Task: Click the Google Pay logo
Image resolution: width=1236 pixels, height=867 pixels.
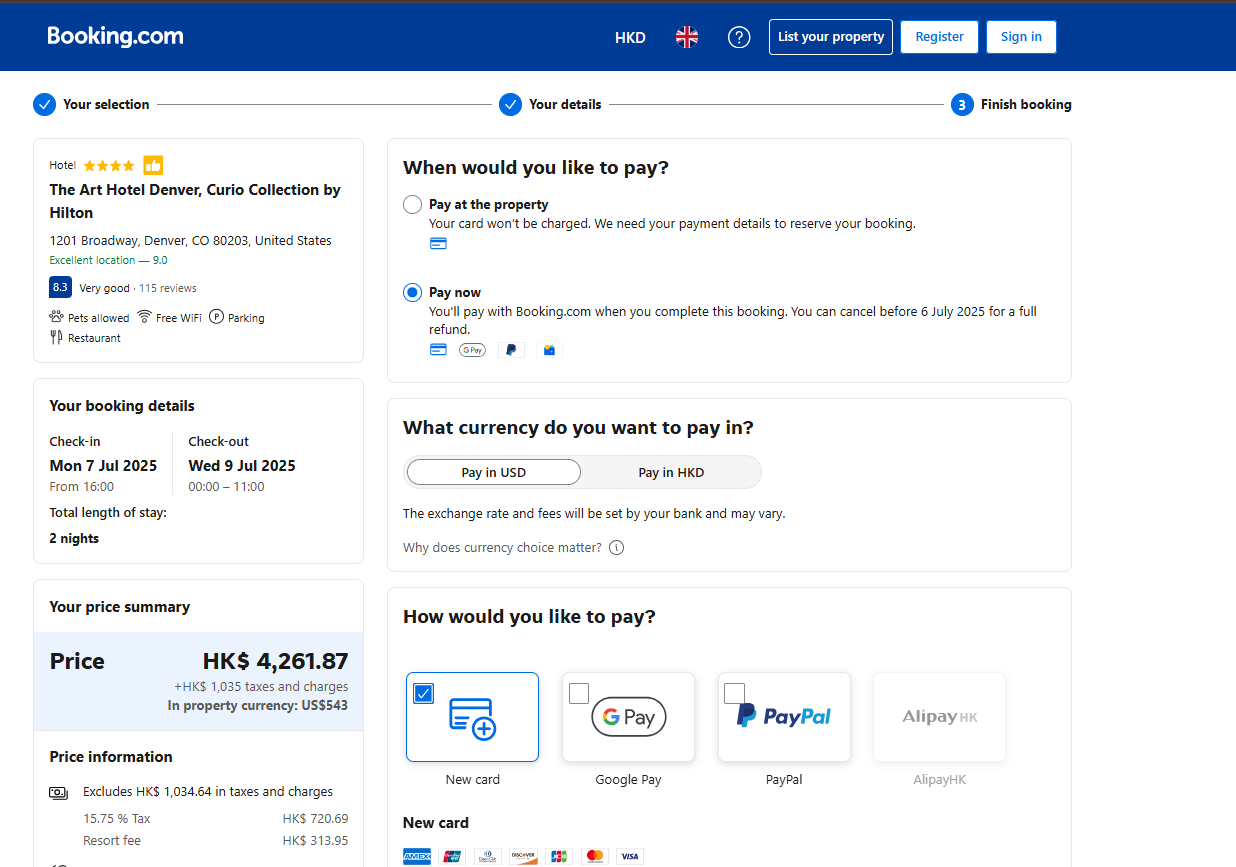Action: (628, 717)
